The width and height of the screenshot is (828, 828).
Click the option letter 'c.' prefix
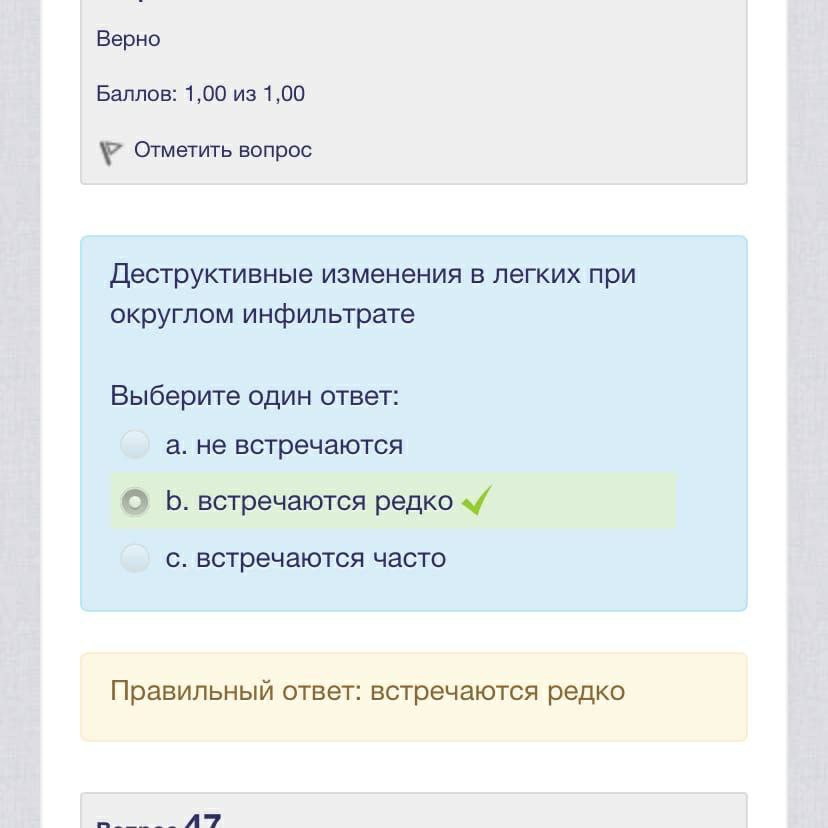(x=175, y=557)
